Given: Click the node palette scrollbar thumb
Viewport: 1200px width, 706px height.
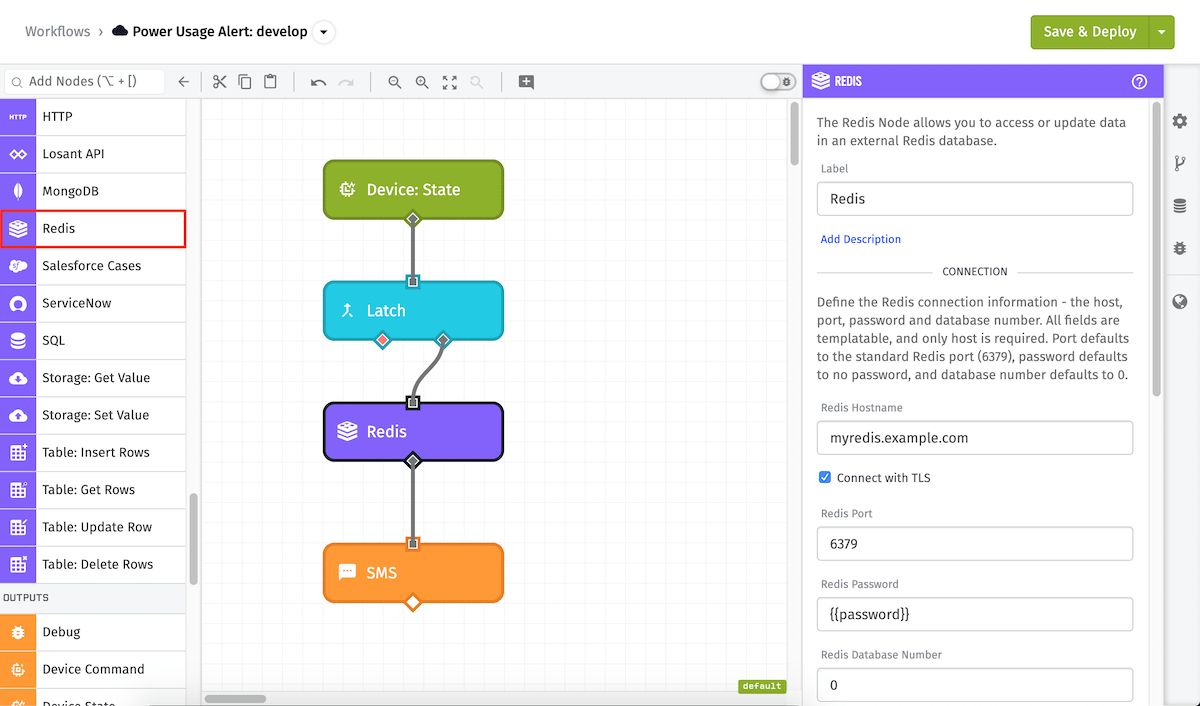Looking at the screenshot, I should 193,539.
